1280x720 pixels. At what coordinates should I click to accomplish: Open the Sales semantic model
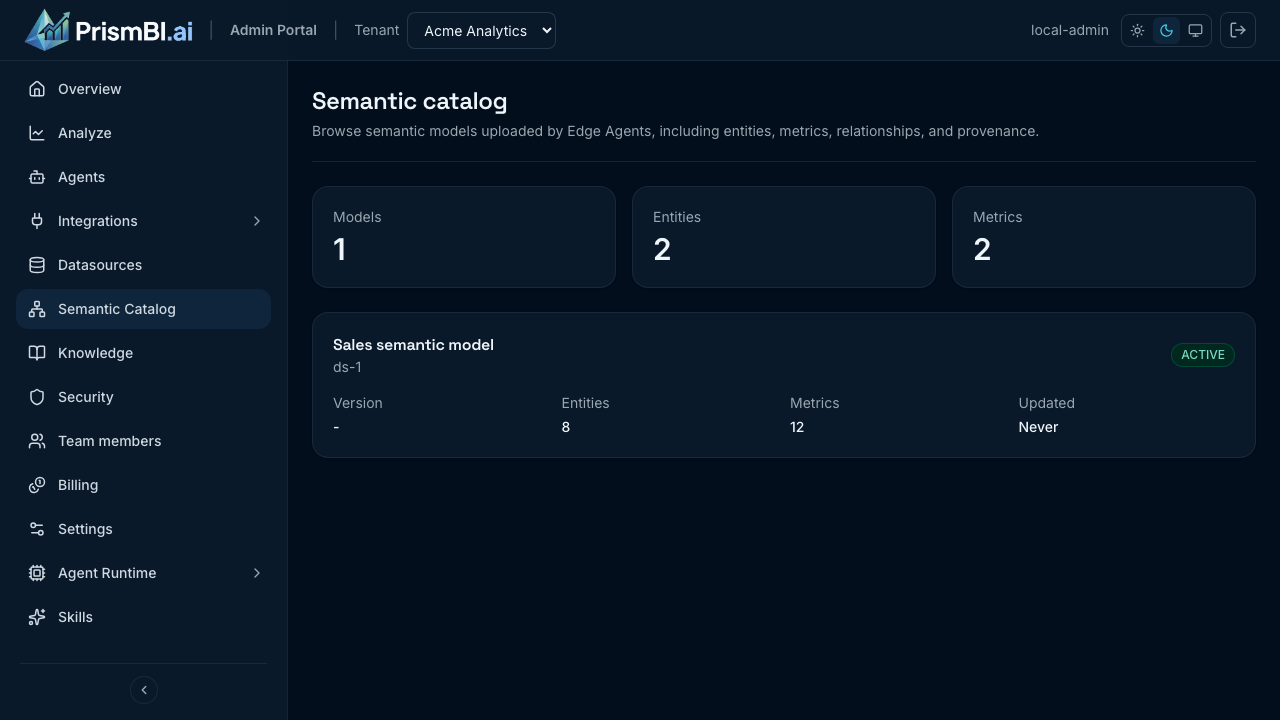click(x=784, y=385)
